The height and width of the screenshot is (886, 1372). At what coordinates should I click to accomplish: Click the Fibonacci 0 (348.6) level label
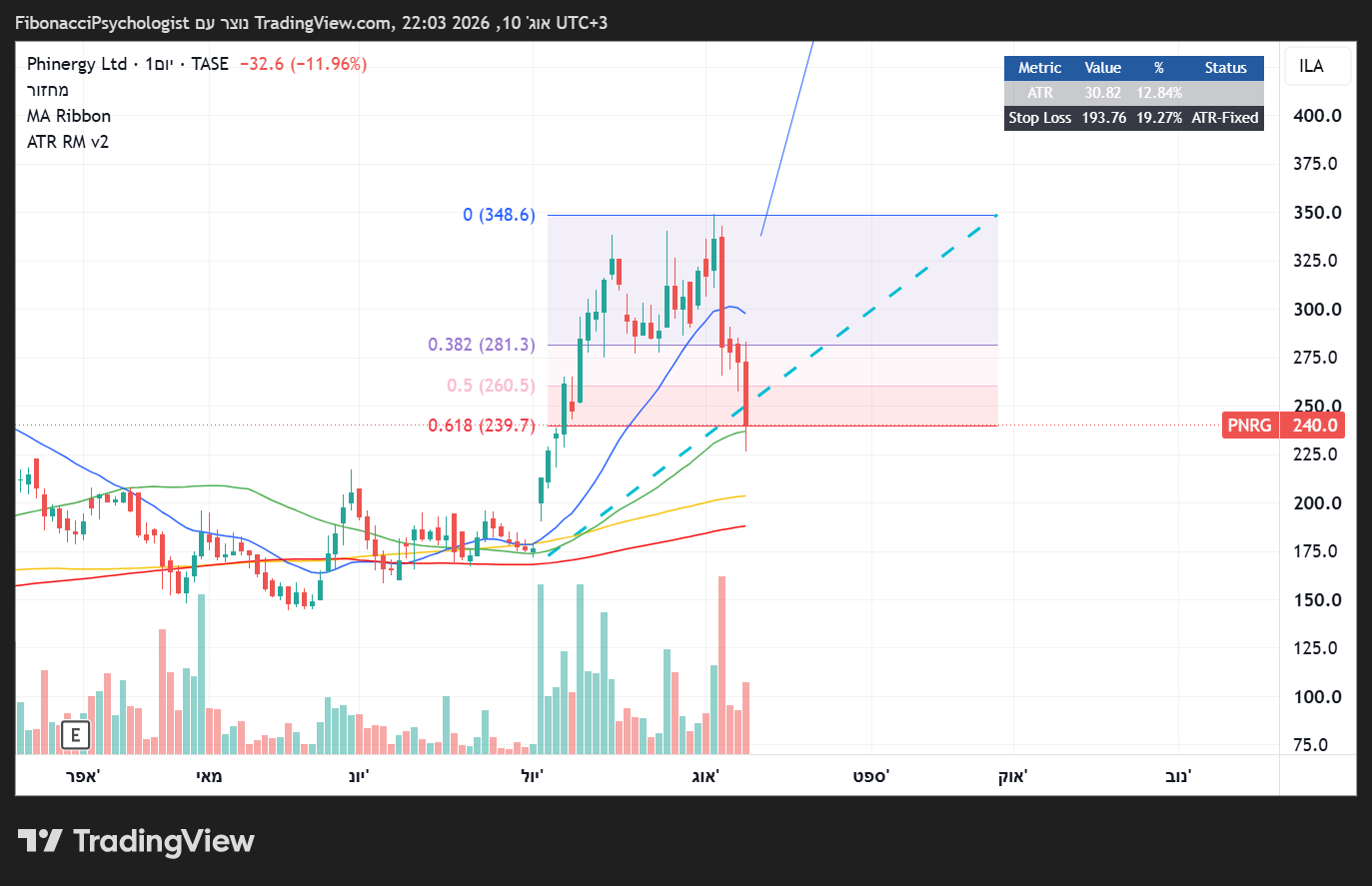tap(499, 215)
